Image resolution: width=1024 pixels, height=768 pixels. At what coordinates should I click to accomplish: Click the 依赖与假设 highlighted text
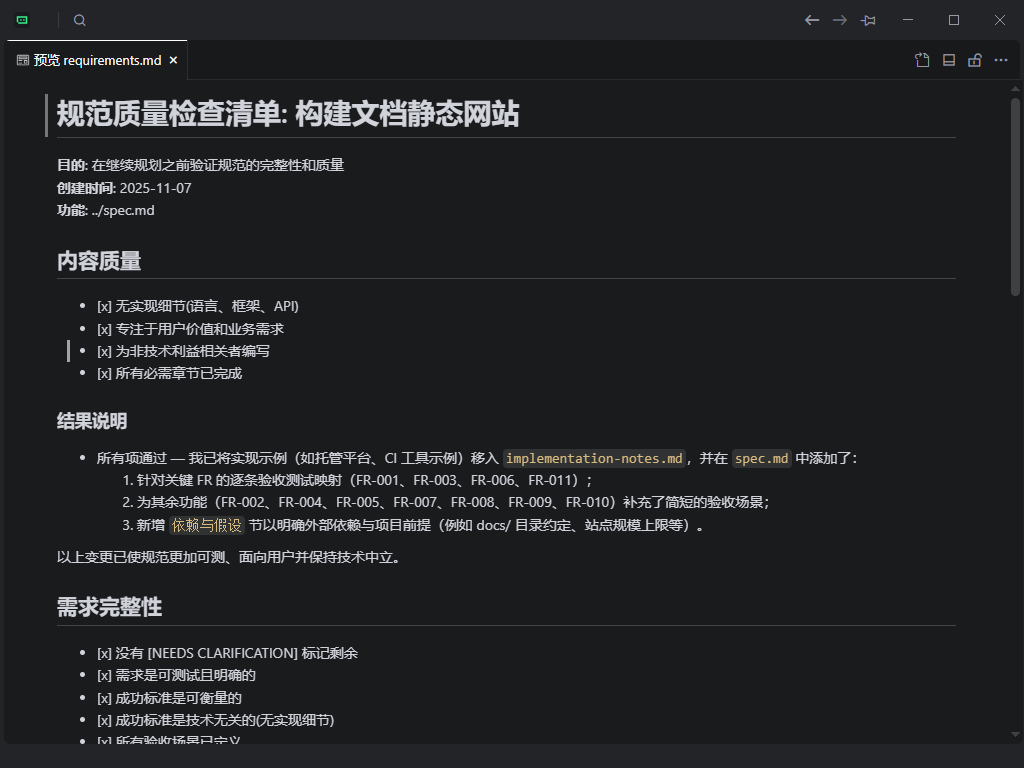[207, 525]
